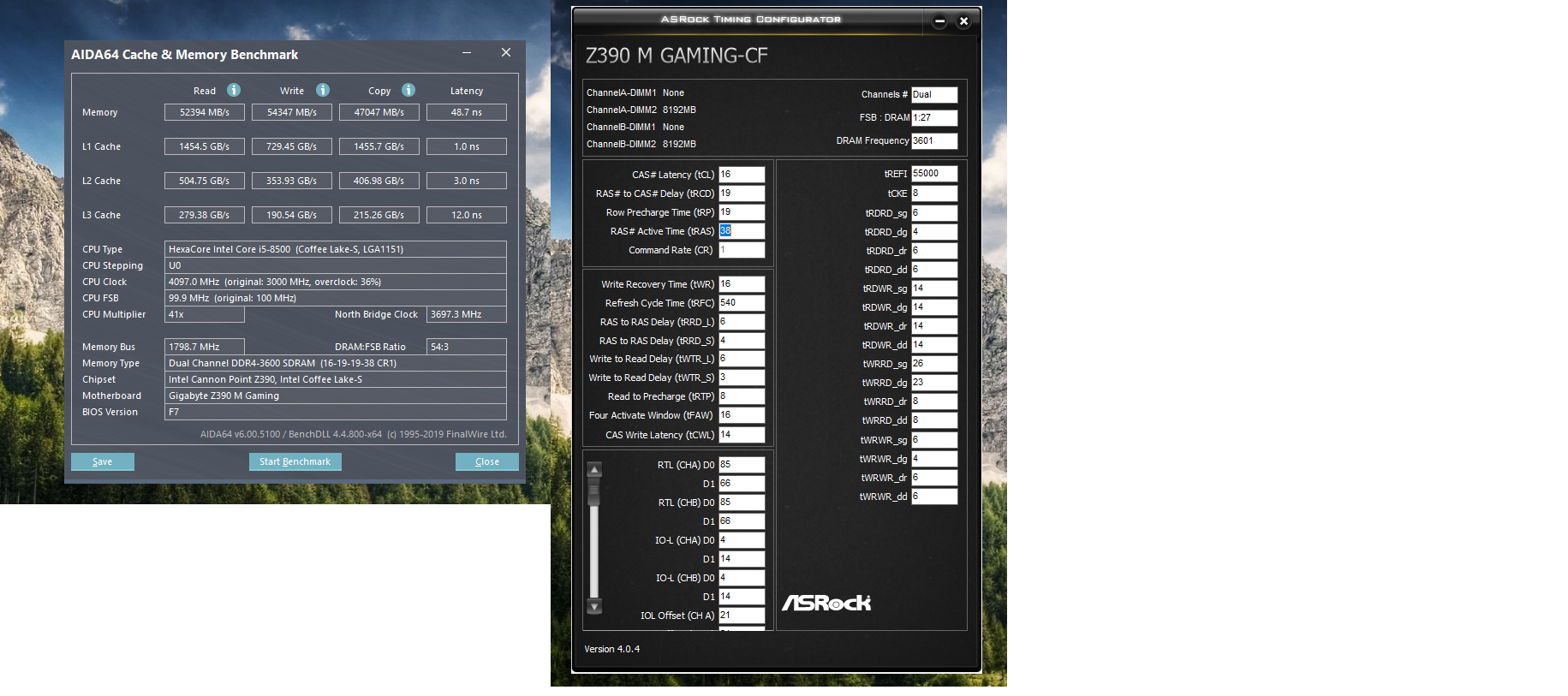Click the tRRD_L value field

tap(742, 322)
